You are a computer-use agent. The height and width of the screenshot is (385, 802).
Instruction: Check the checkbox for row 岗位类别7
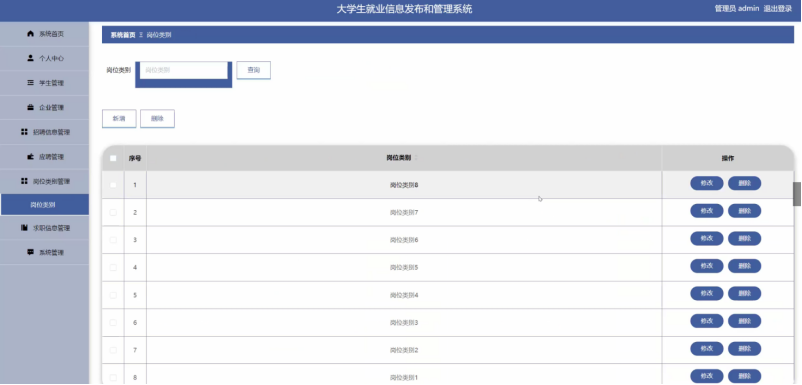[113, 212]
